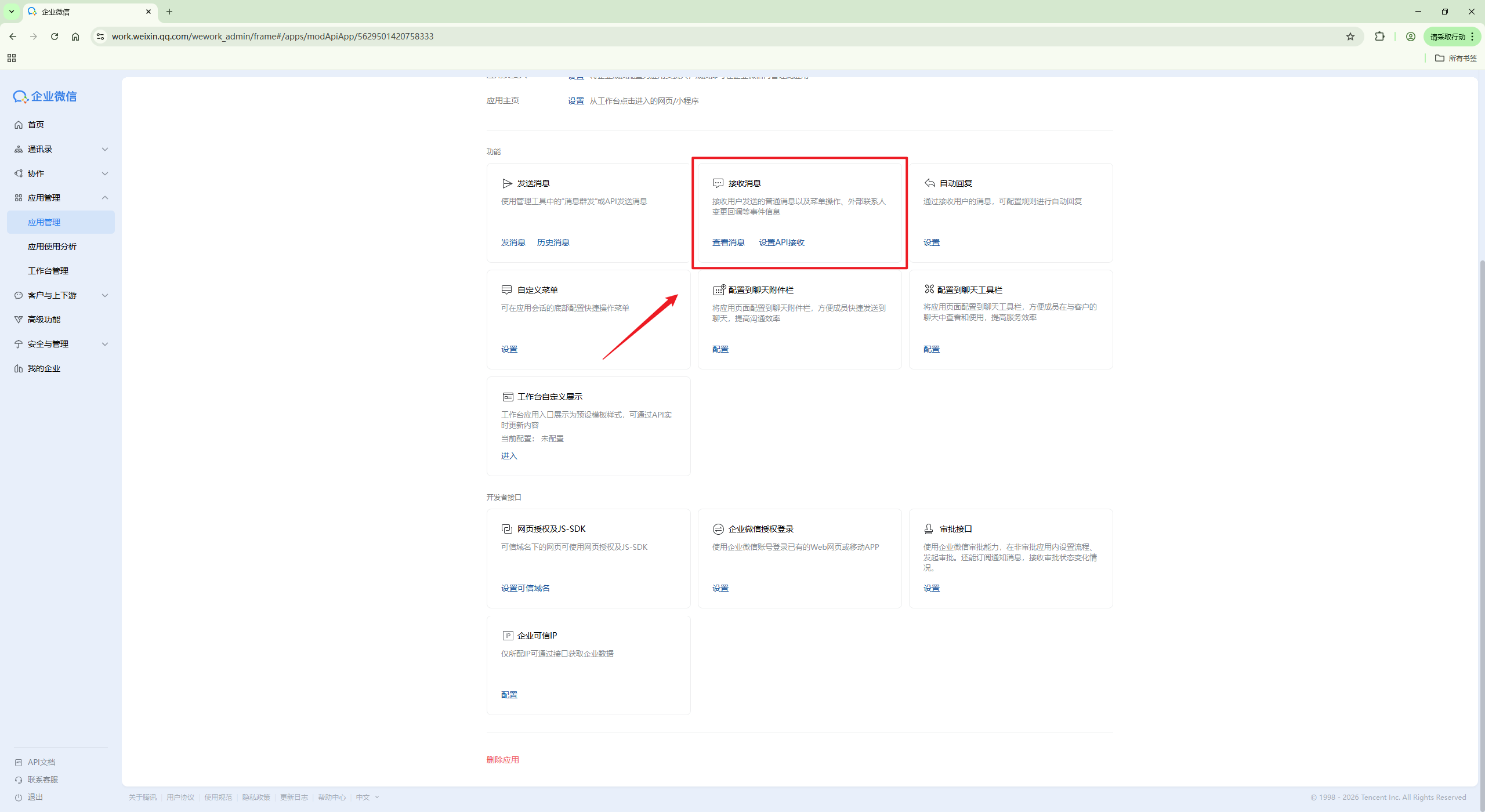Click 设置 under 自动回复 card
Image resolution: width=1485 pixels, height=812 pixels.
click(932, 242)
